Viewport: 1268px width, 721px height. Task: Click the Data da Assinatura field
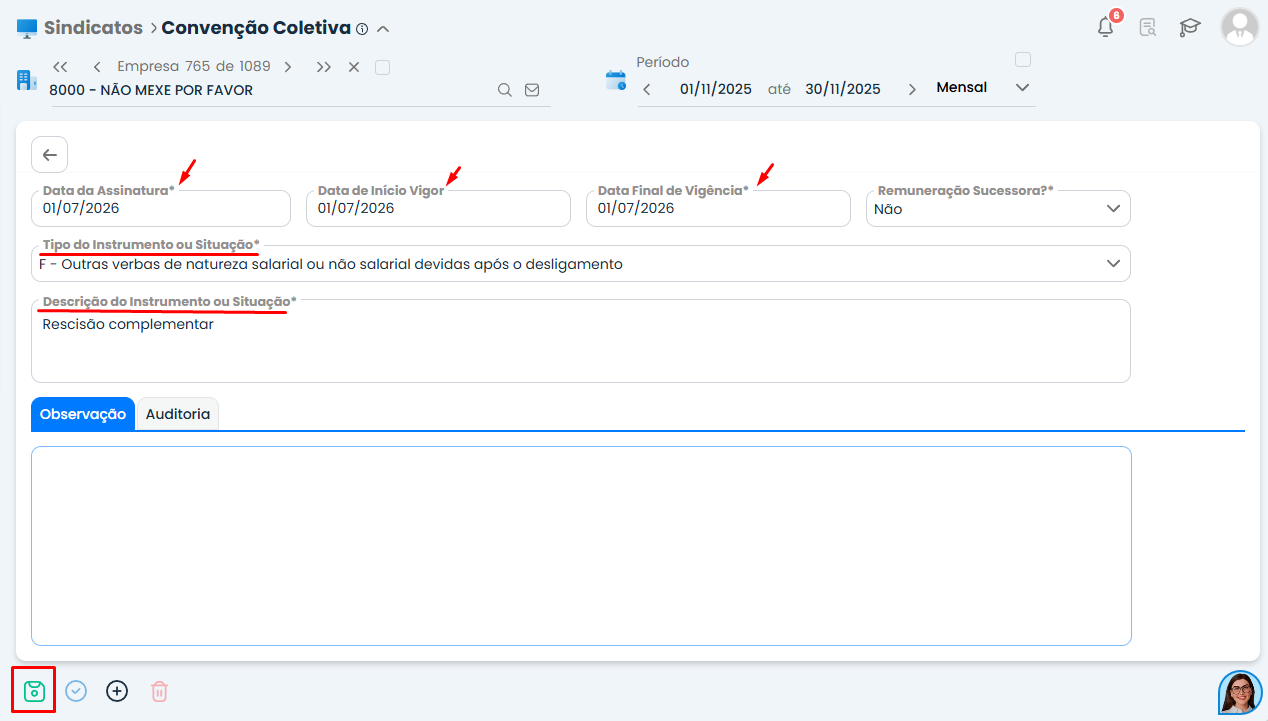(161, 209)
